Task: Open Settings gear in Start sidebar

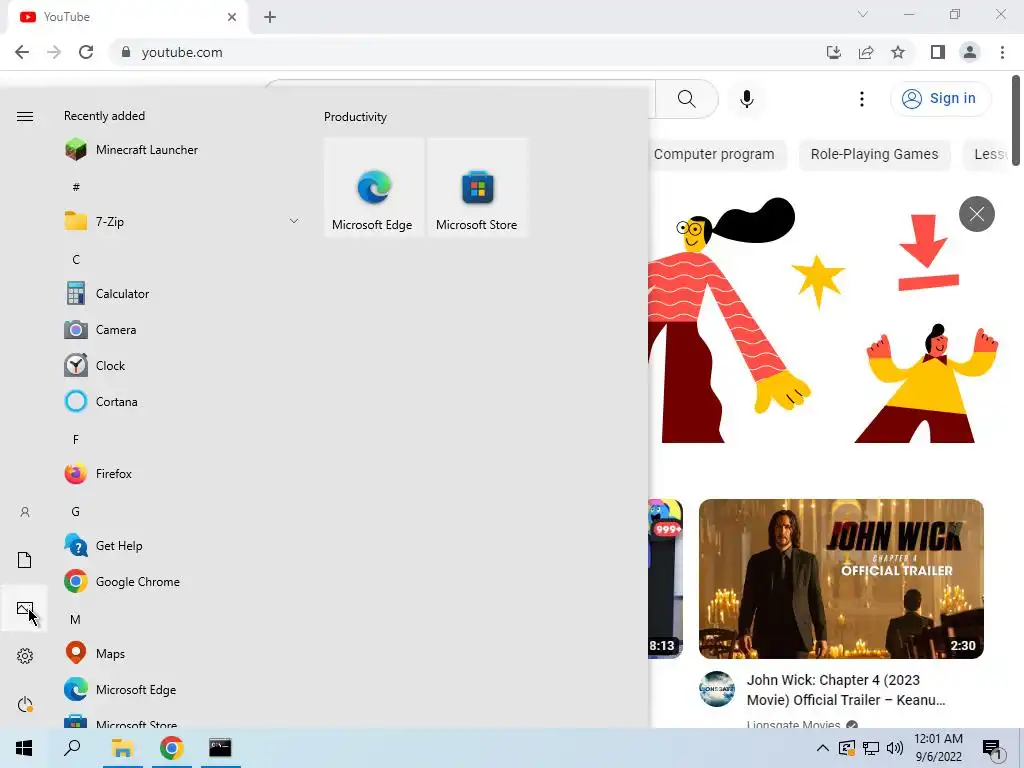Action: coord(25,656)
